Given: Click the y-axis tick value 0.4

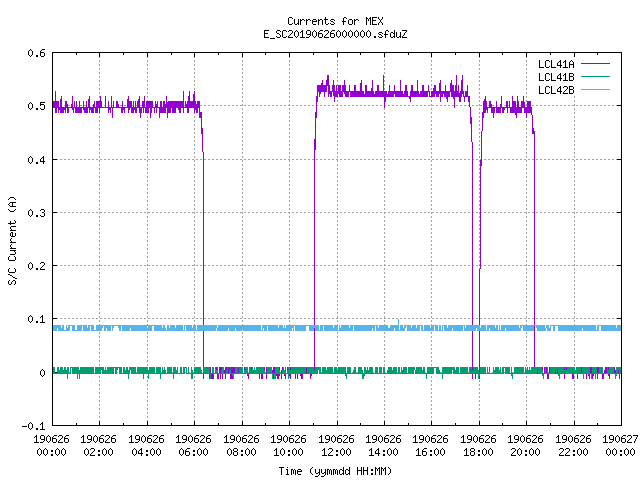Looking at the screenshot, I should pos(36,160).
